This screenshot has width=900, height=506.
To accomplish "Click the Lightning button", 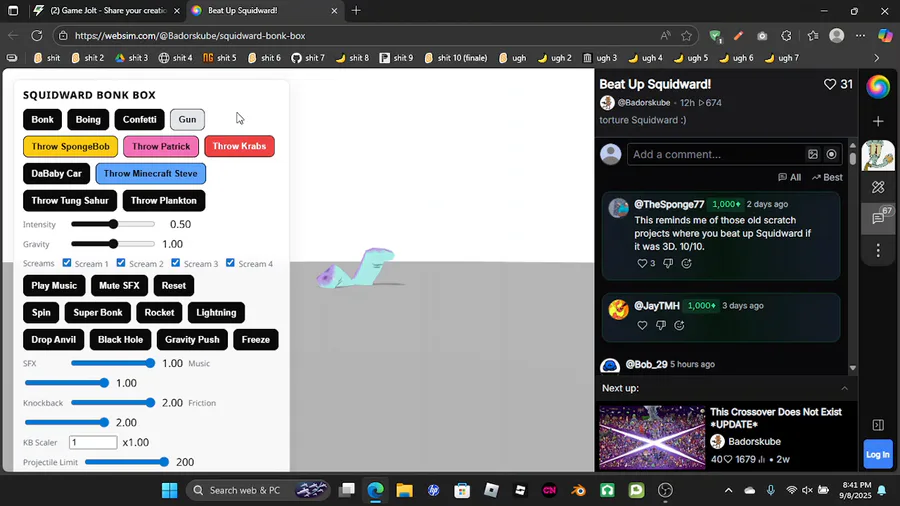I will (x=216, y=313).
